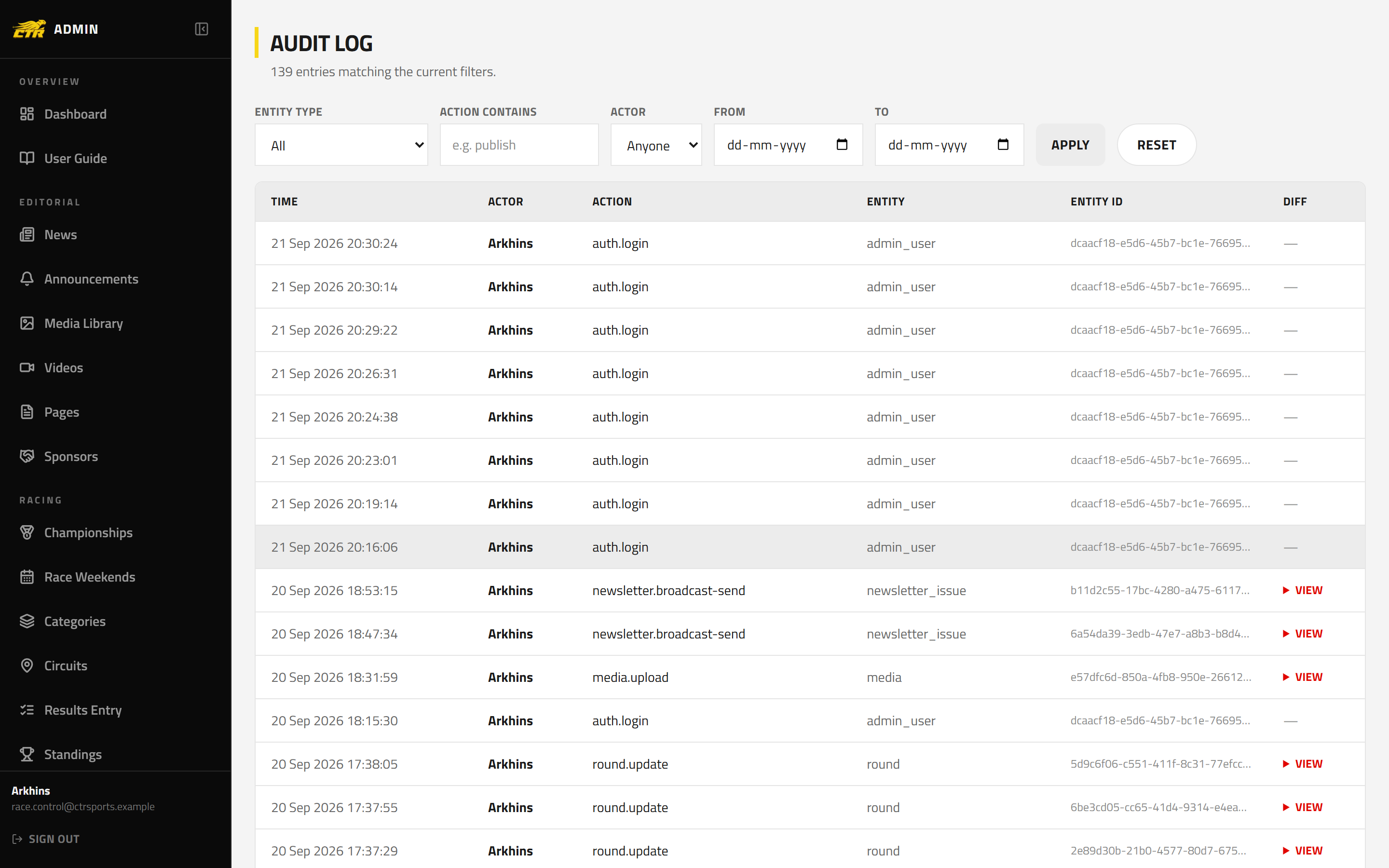Click the Videos camera icon
The width and height of the screenshot is (1389, 868).
click(27, 367)
